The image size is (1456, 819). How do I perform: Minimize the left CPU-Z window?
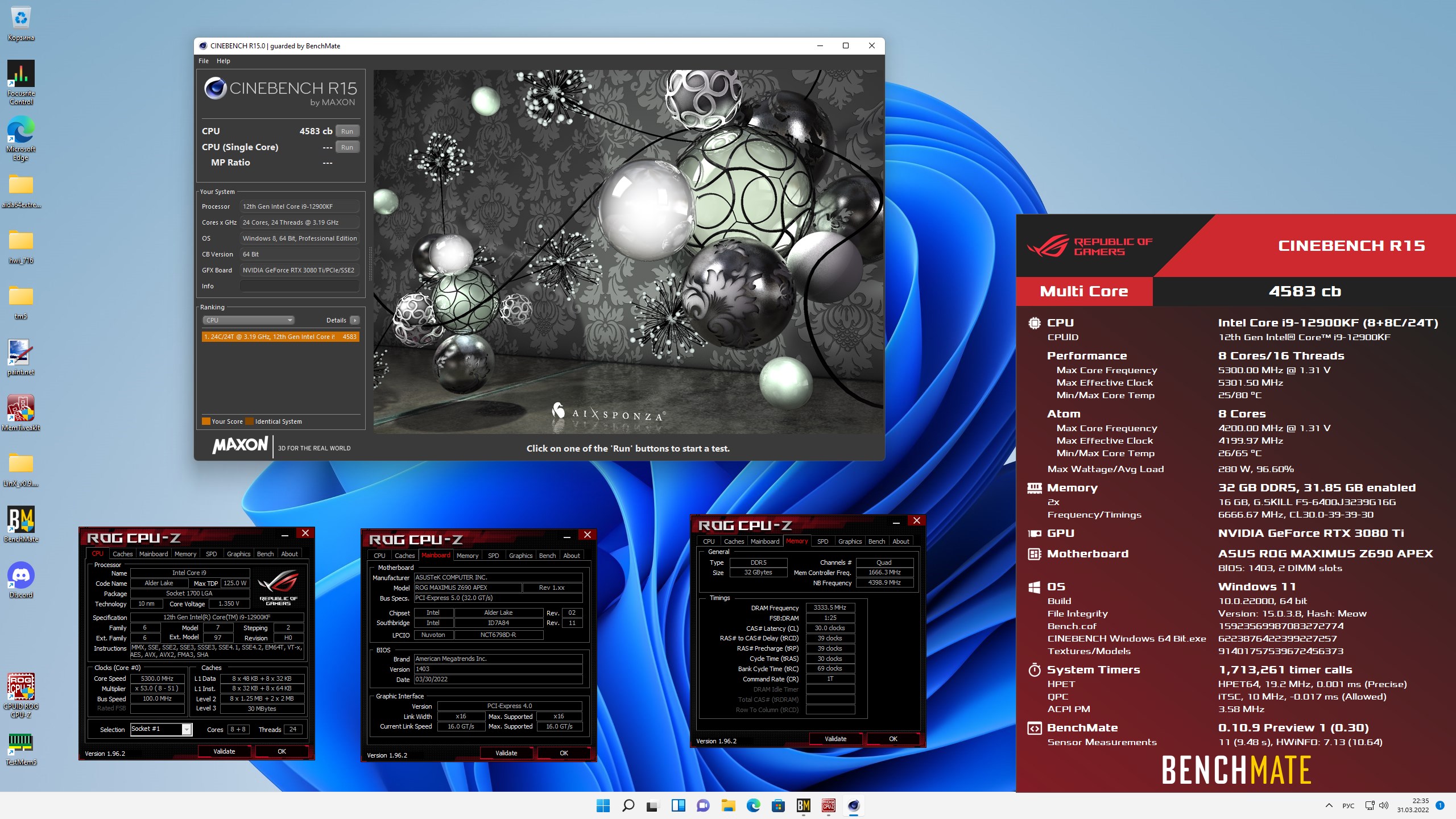click(285, 533)
